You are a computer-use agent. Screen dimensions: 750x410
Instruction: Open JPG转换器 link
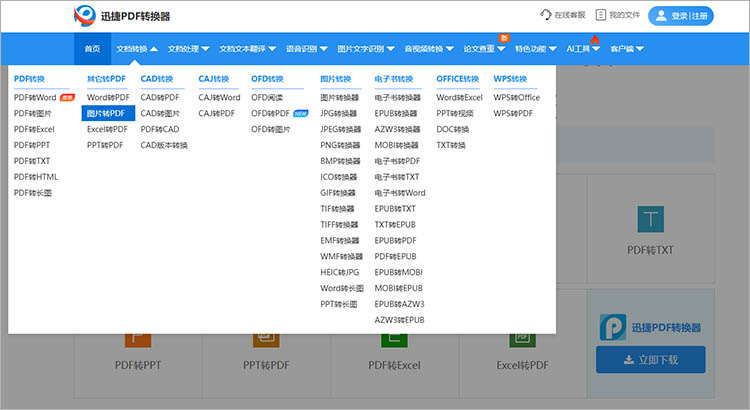tap(339, 113)
